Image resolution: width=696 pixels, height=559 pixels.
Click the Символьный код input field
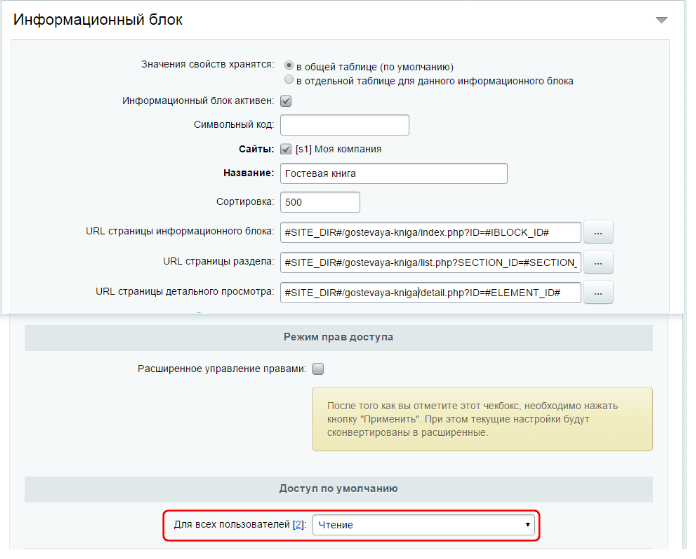[x=345, y=125]
